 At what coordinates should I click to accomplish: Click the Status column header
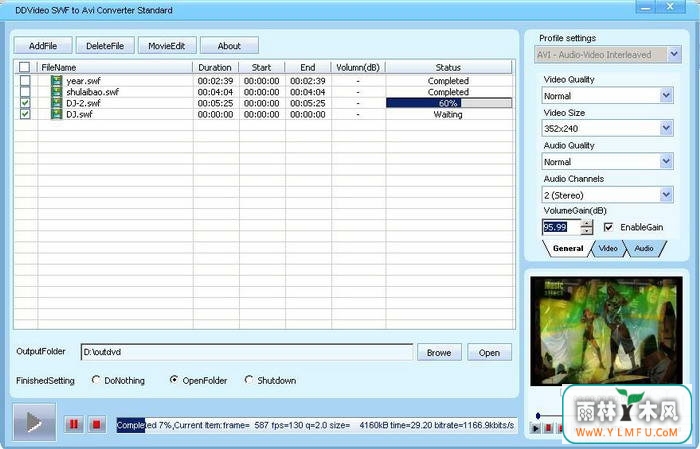(448, 67)
